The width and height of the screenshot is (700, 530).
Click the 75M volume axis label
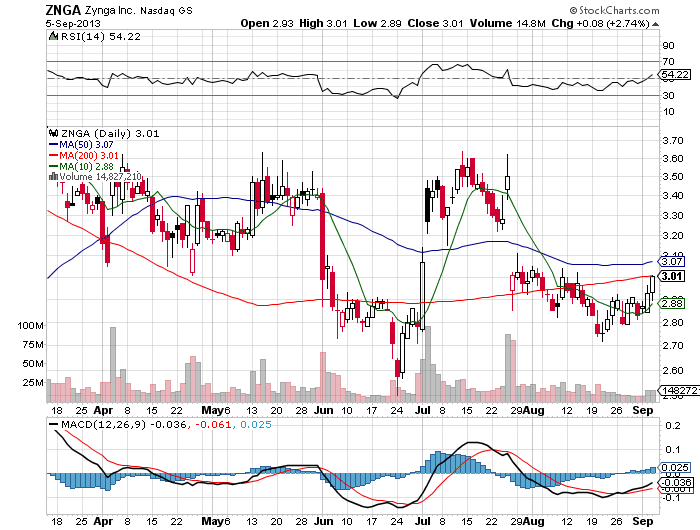pyautogui.click(x=33, y=345)
